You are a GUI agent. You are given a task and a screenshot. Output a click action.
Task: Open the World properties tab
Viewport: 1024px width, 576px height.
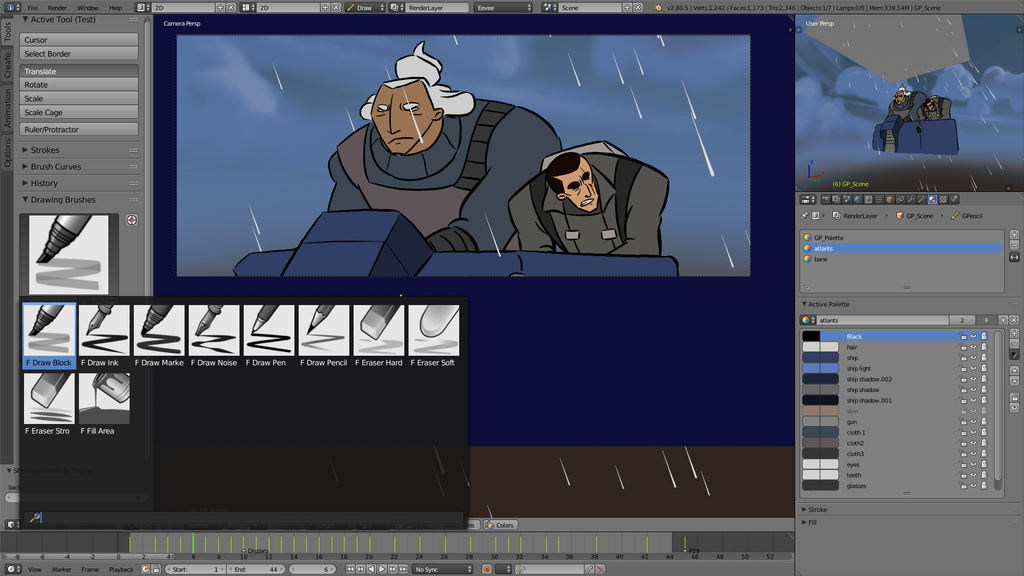(x=857, y=199)
